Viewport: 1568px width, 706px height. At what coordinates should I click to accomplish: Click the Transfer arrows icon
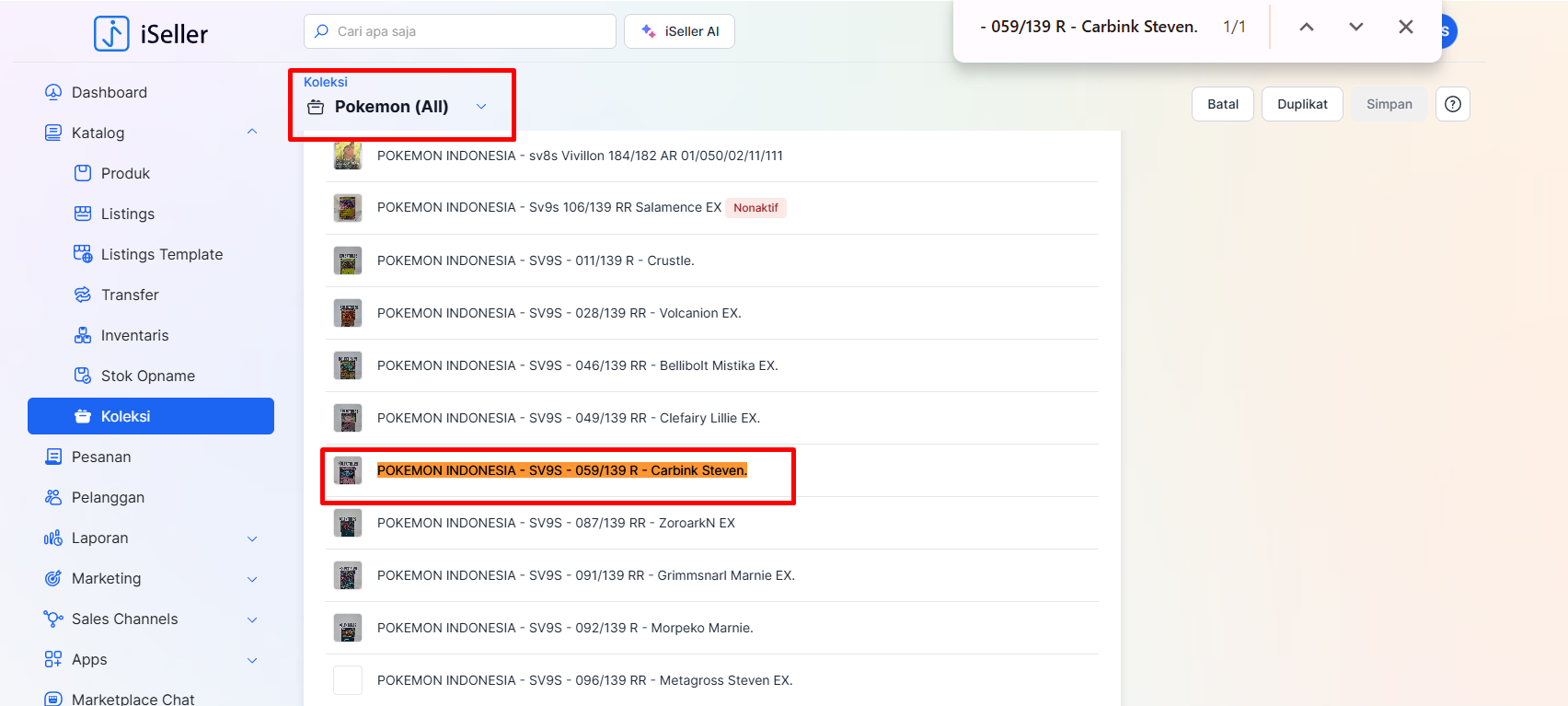pyautogui.click(x=83, y=295)
